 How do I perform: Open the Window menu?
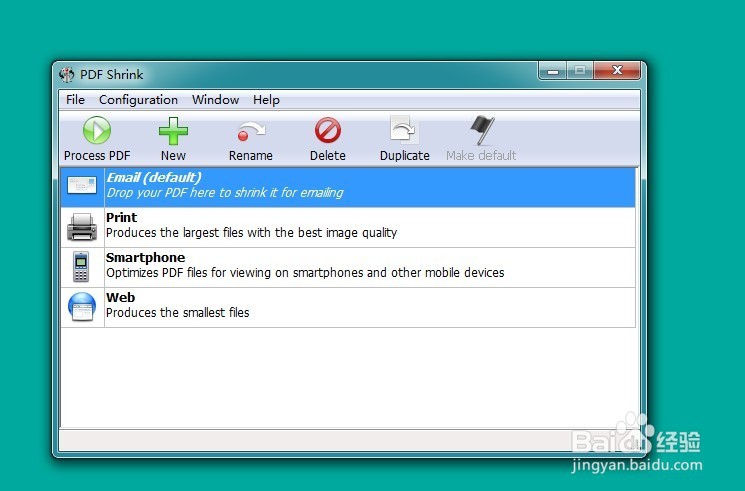[x=215, y=100]
